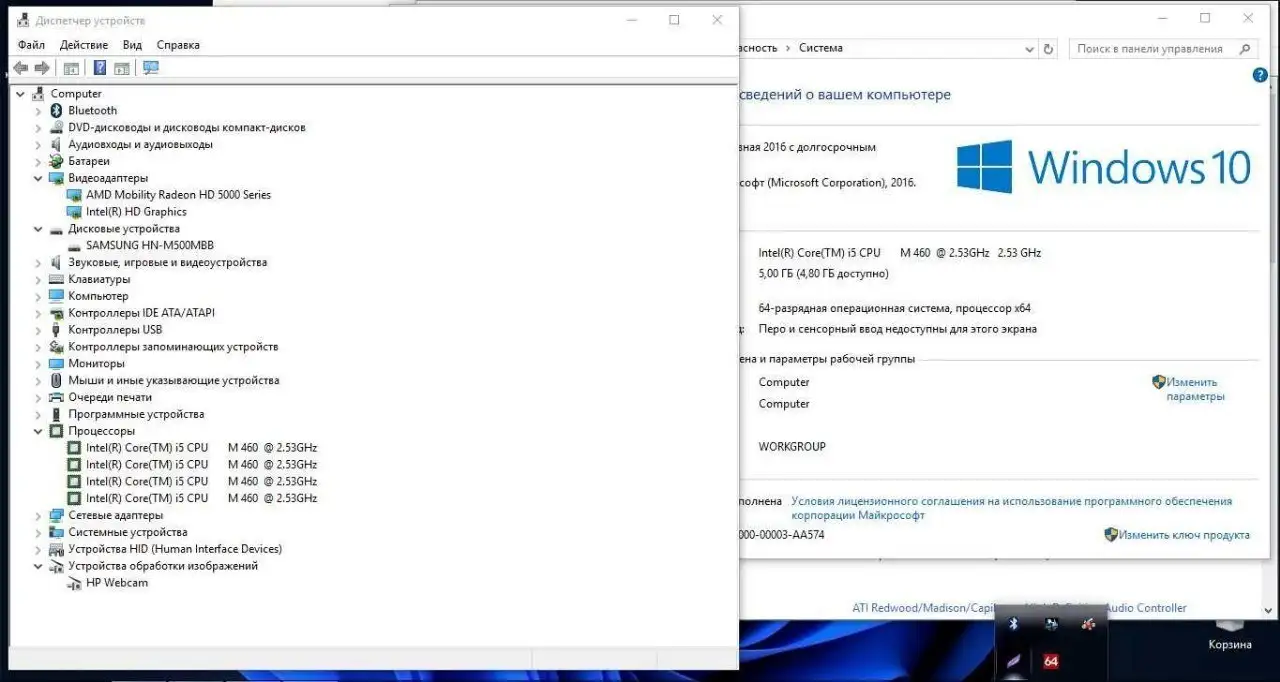Click the red dots tray icon

(1088, 624)
